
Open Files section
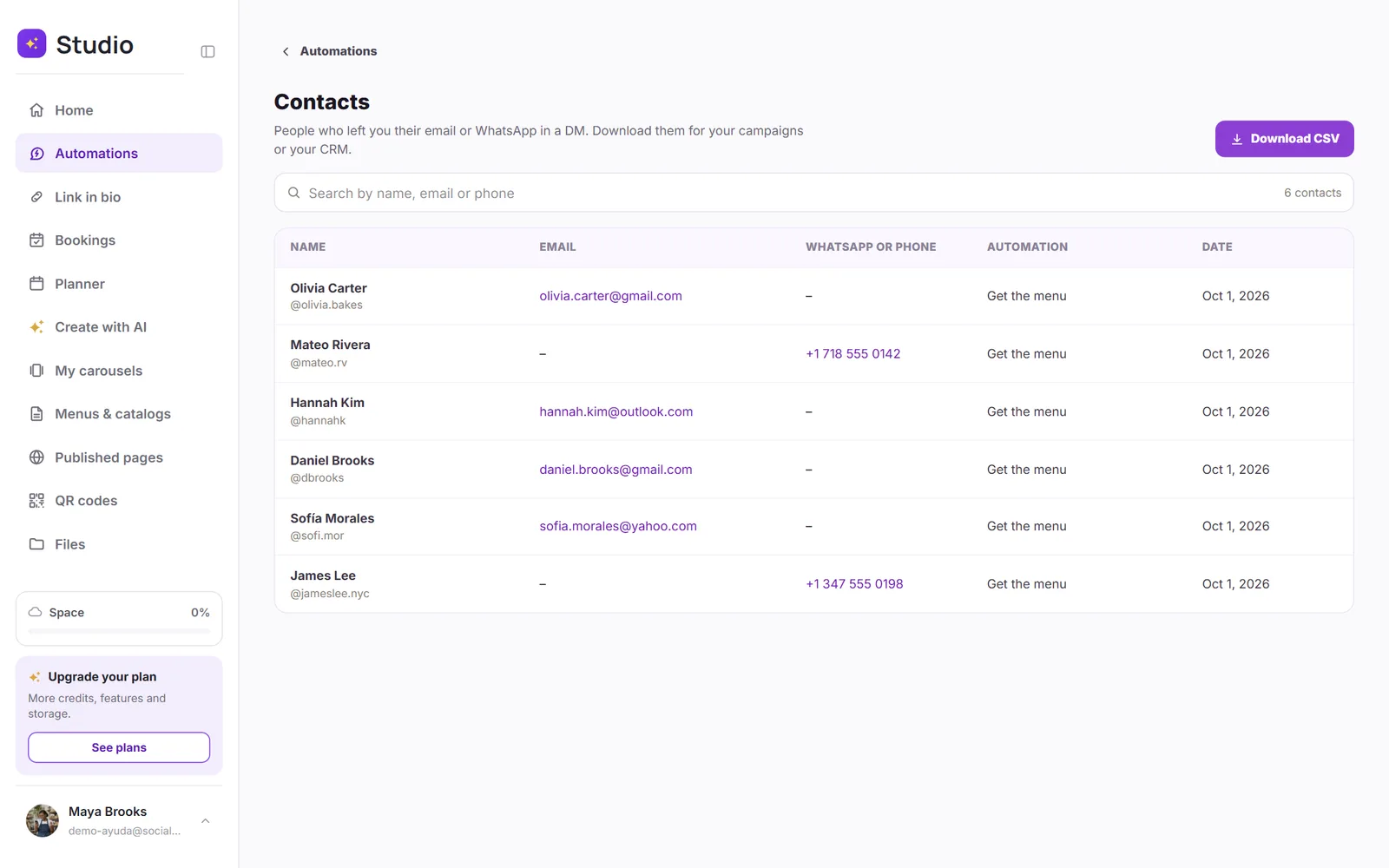click(119, 544)
